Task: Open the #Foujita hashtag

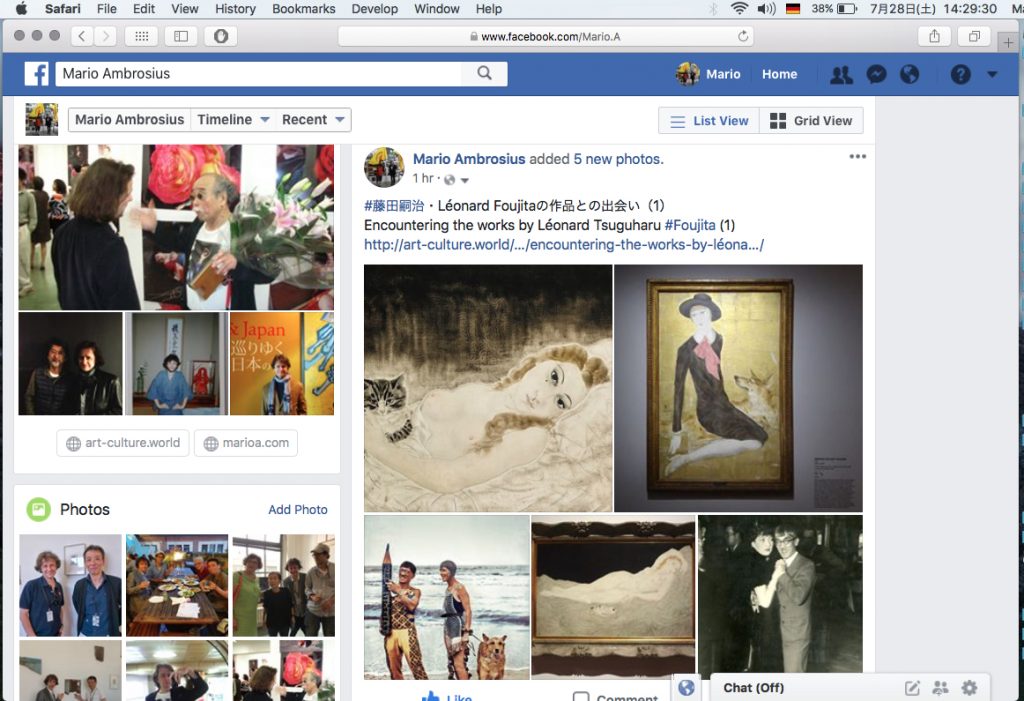Action: 690,225
